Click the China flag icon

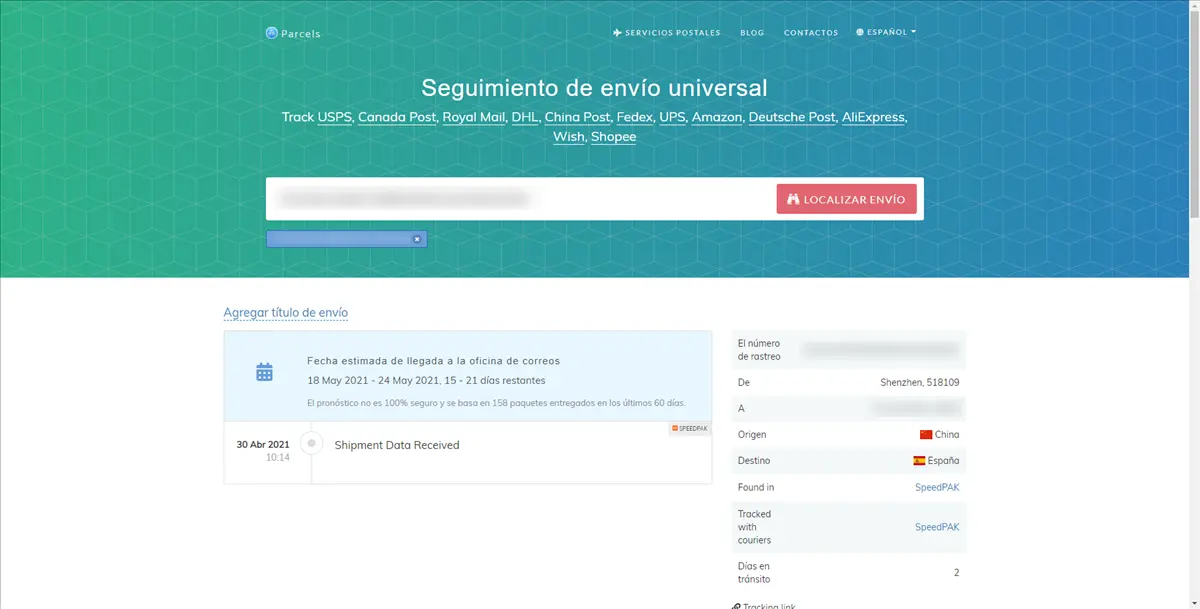click(926, 435)
